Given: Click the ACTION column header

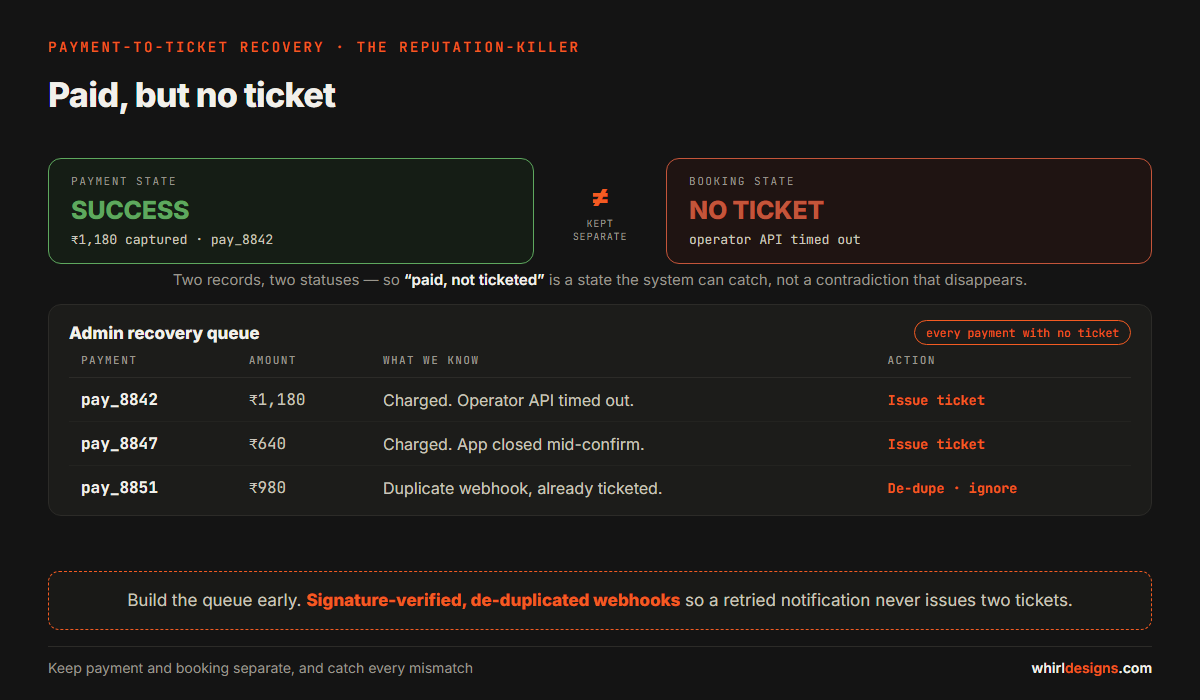Looking at the screenshot, I should (x=911, y=360).
